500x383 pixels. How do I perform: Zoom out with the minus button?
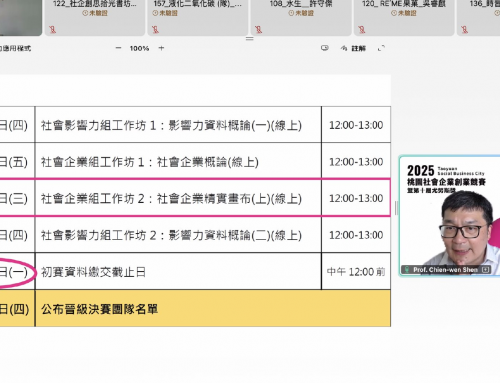pos(118,48)
